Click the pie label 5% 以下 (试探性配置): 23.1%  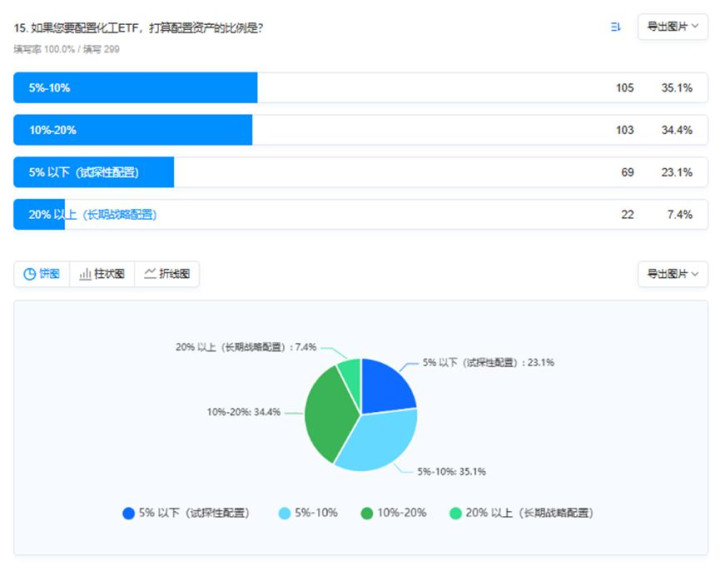(x=489, y=363)
